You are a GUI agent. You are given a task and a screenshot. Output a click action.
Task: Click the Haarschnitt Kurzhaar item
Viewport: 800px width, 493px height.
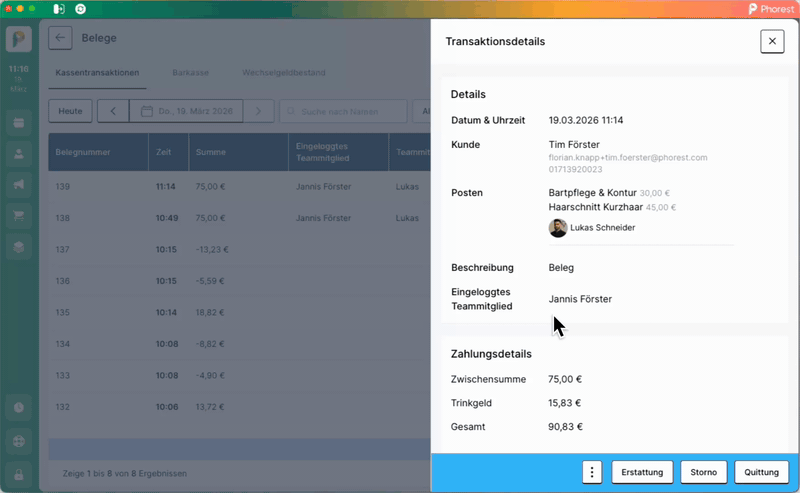[x=595, y=207]
